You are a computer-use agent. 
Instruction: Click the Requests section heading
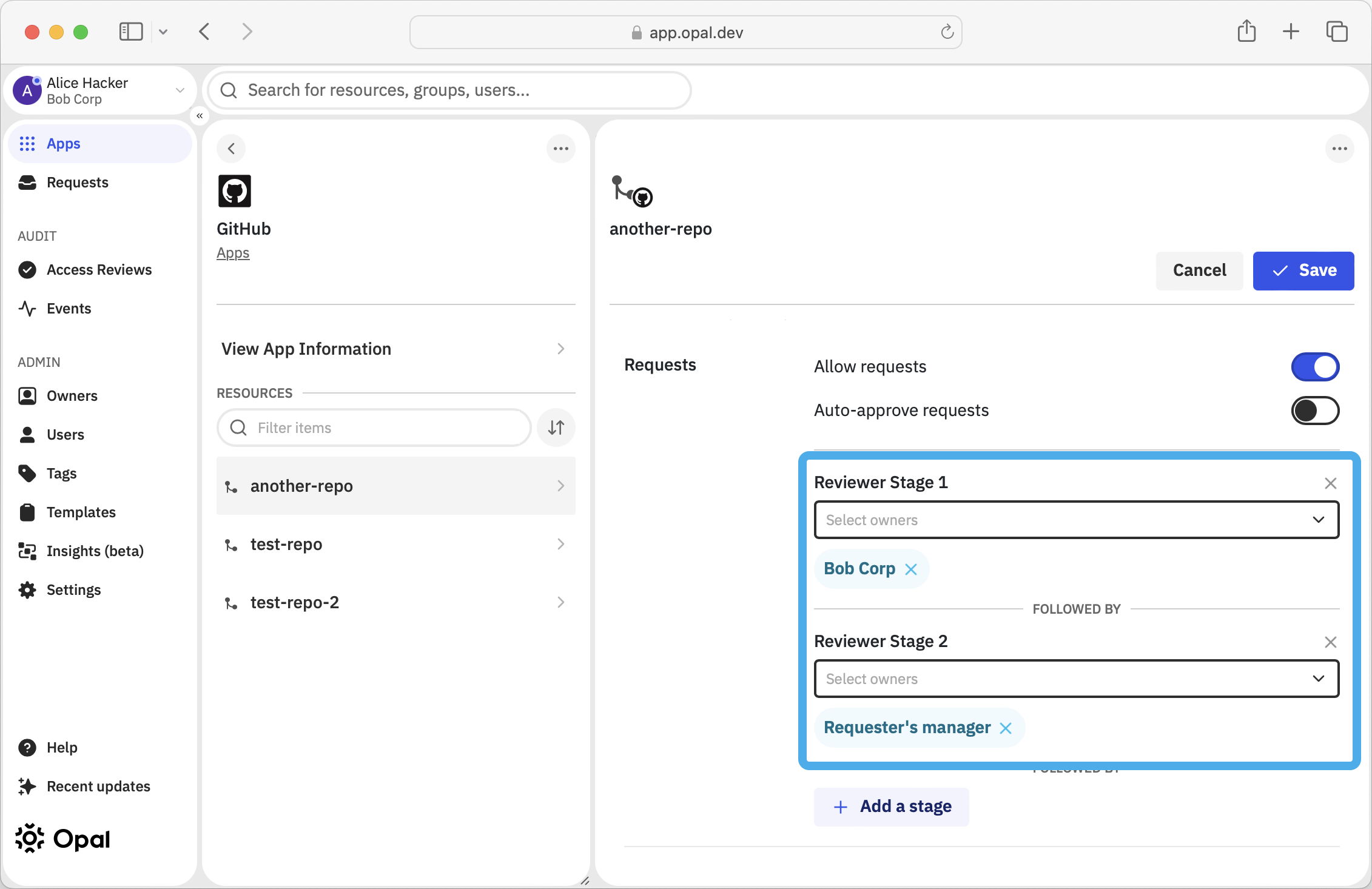(x=660, y=365)
